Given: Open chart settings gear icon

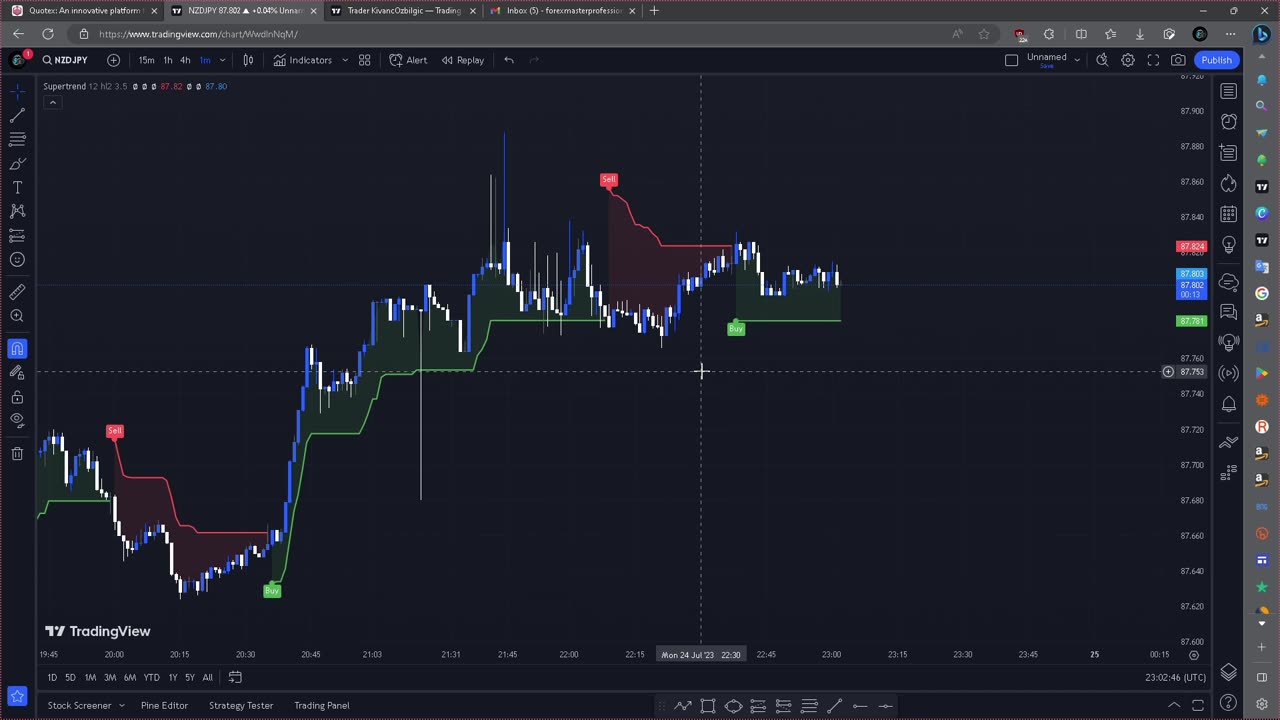Looking at the screenshot, I should click(x=1127, y=60).
